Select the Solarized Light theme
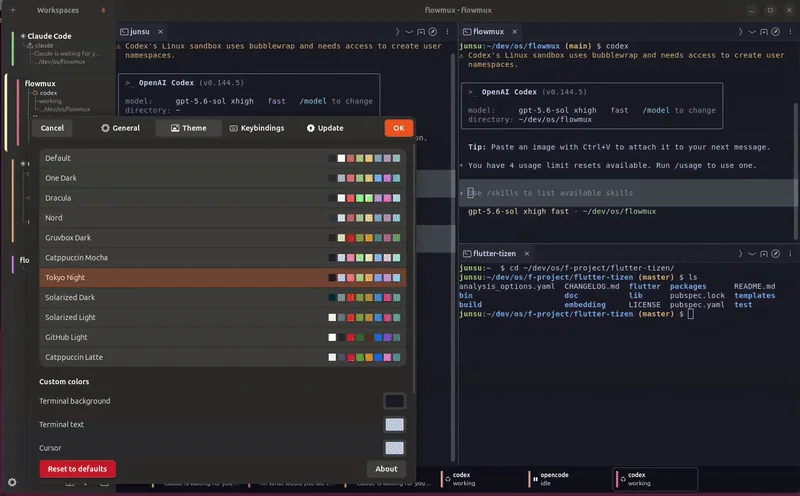 (222, 317)
